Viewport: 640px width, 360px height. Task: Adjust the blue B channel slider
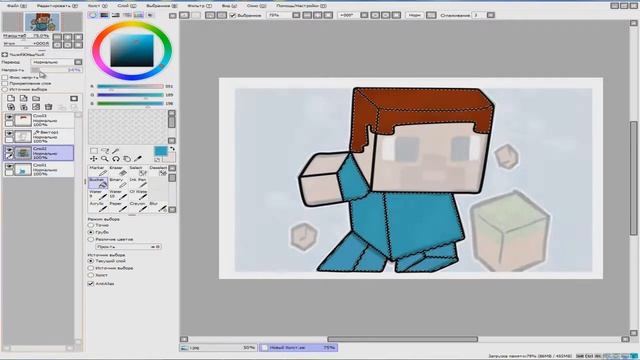130,103
